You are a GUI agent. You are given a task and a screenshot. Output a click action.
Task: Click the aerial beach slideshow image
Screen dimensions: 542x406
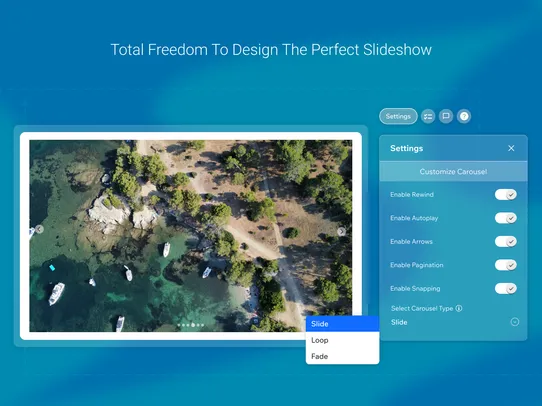(191, 236)
